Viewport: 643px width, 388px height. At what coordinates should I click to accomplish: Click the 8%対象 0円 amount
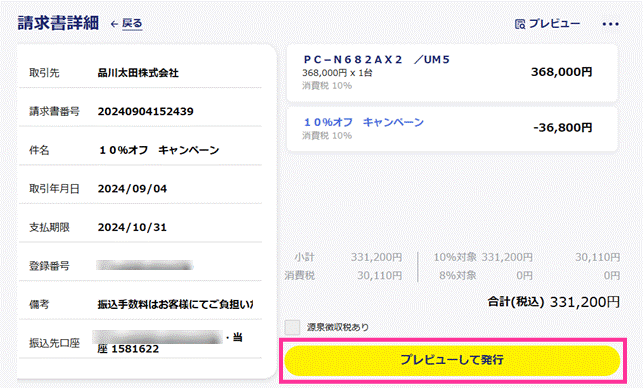[x=524, y=276]
